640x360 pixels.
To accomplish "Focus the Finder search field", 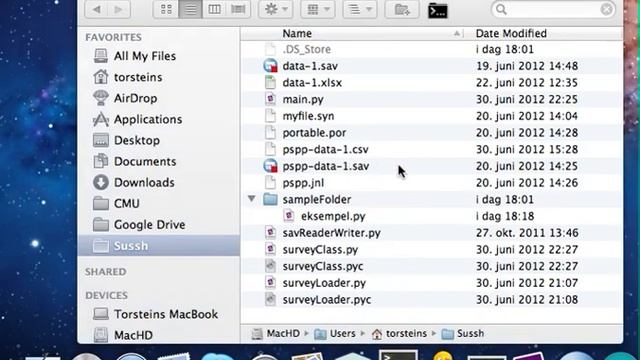I will 553,9.
